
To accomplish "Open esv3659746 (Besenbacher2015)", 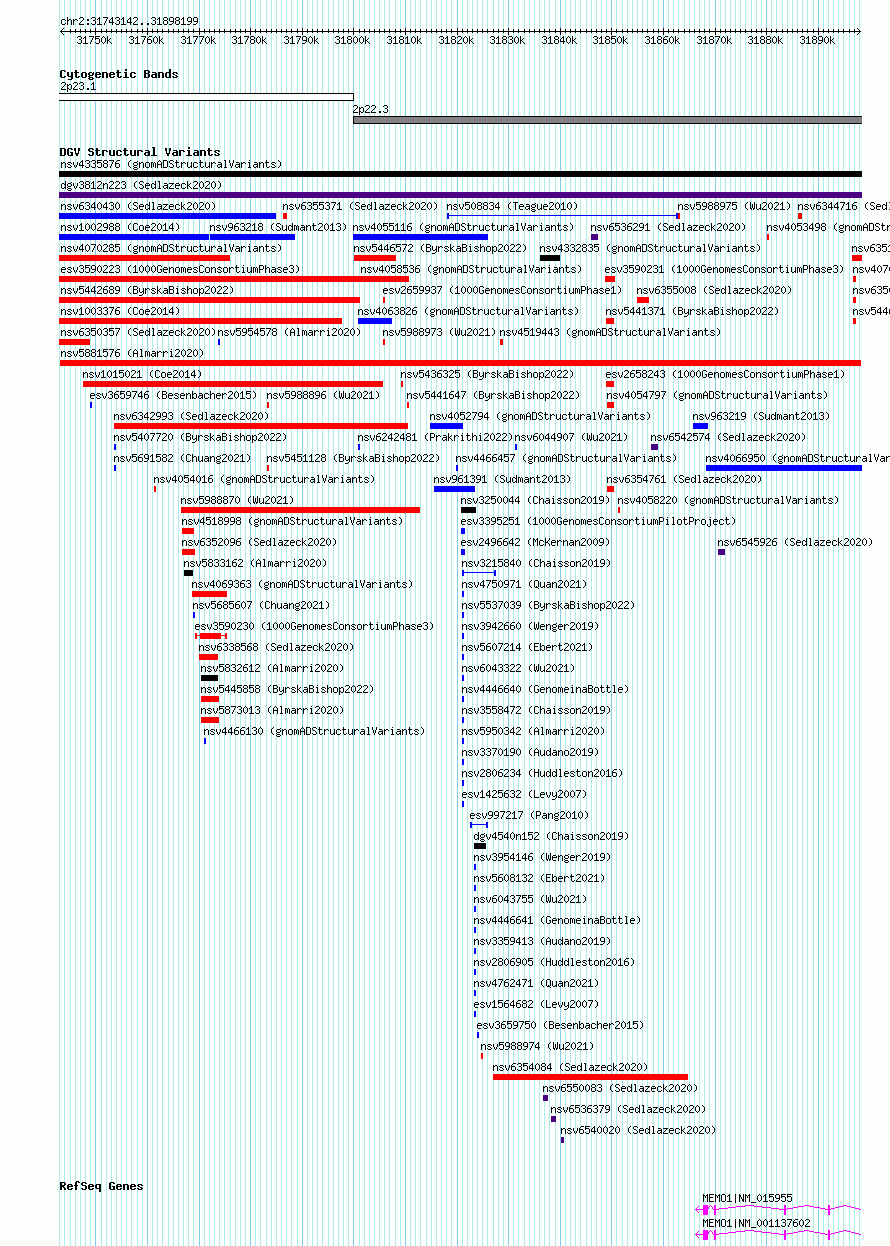I will pyautogui.click(x=173, y=395).
